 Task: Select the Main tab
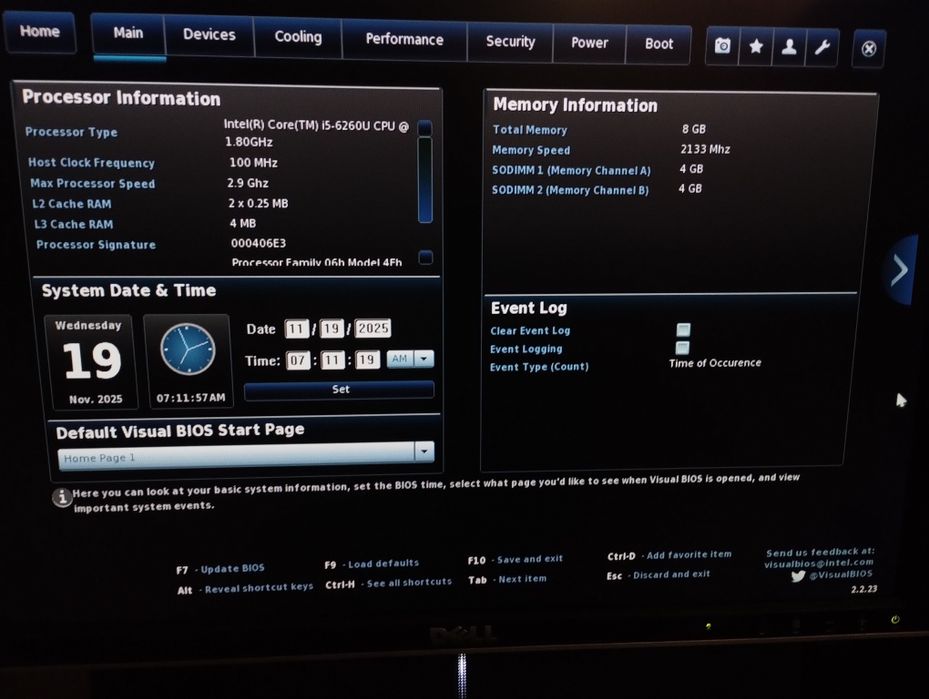click(x=129, y=34)
